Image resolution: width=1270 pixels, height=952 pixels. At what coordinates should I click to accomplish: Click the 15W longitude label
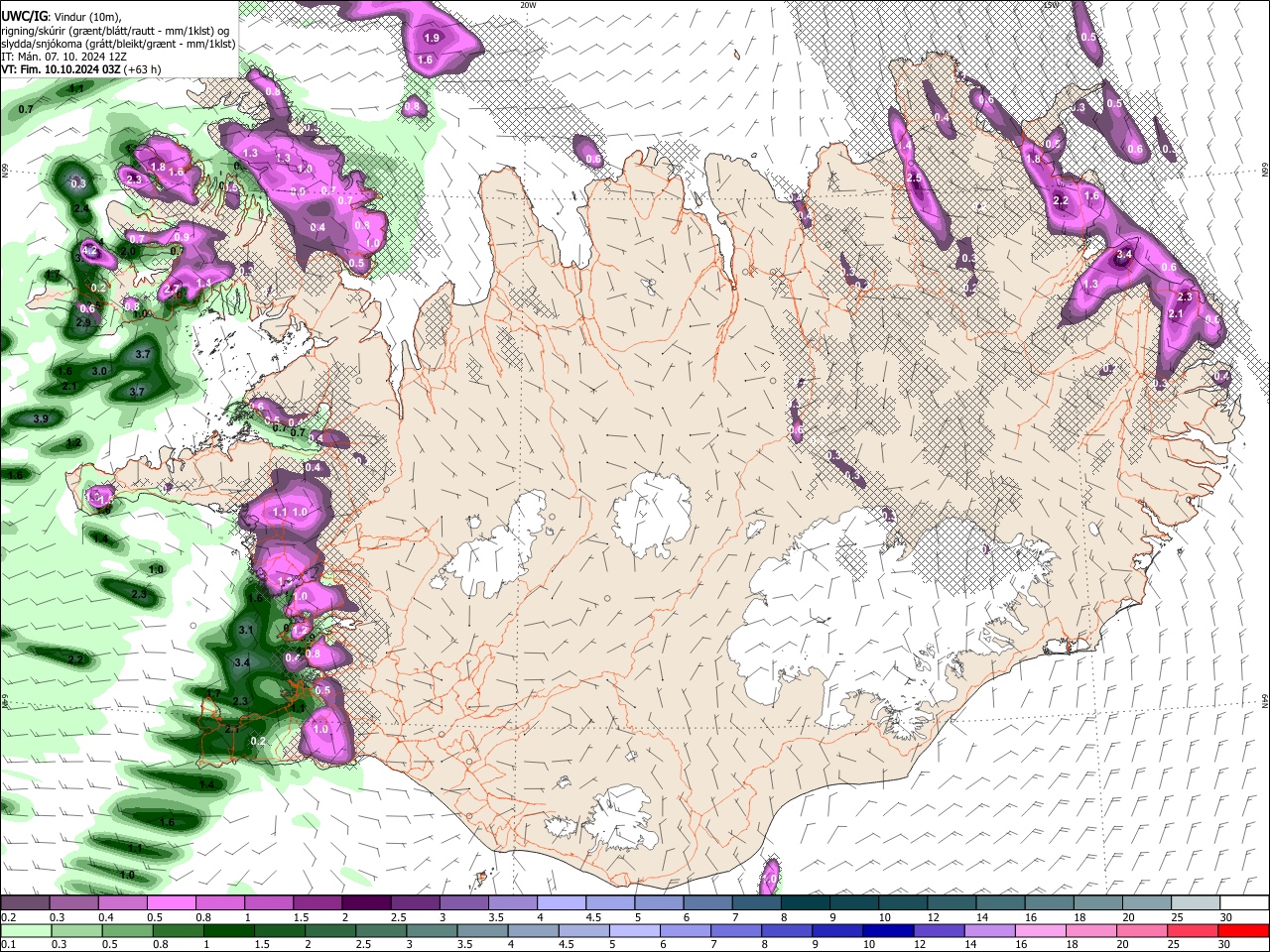(1051, 5)
